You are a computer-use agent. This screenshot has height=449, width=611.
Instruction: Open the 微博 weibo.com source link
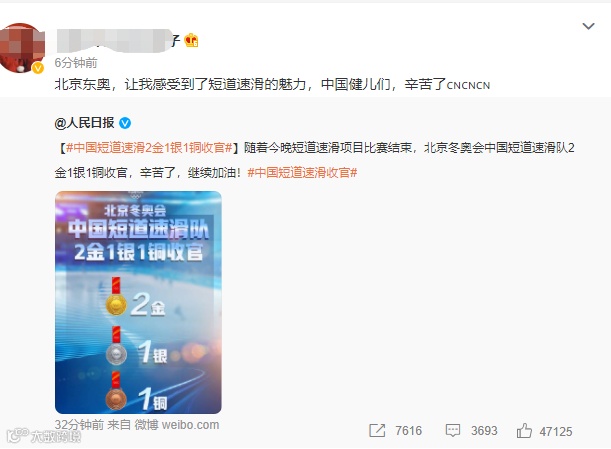point(177,424)
